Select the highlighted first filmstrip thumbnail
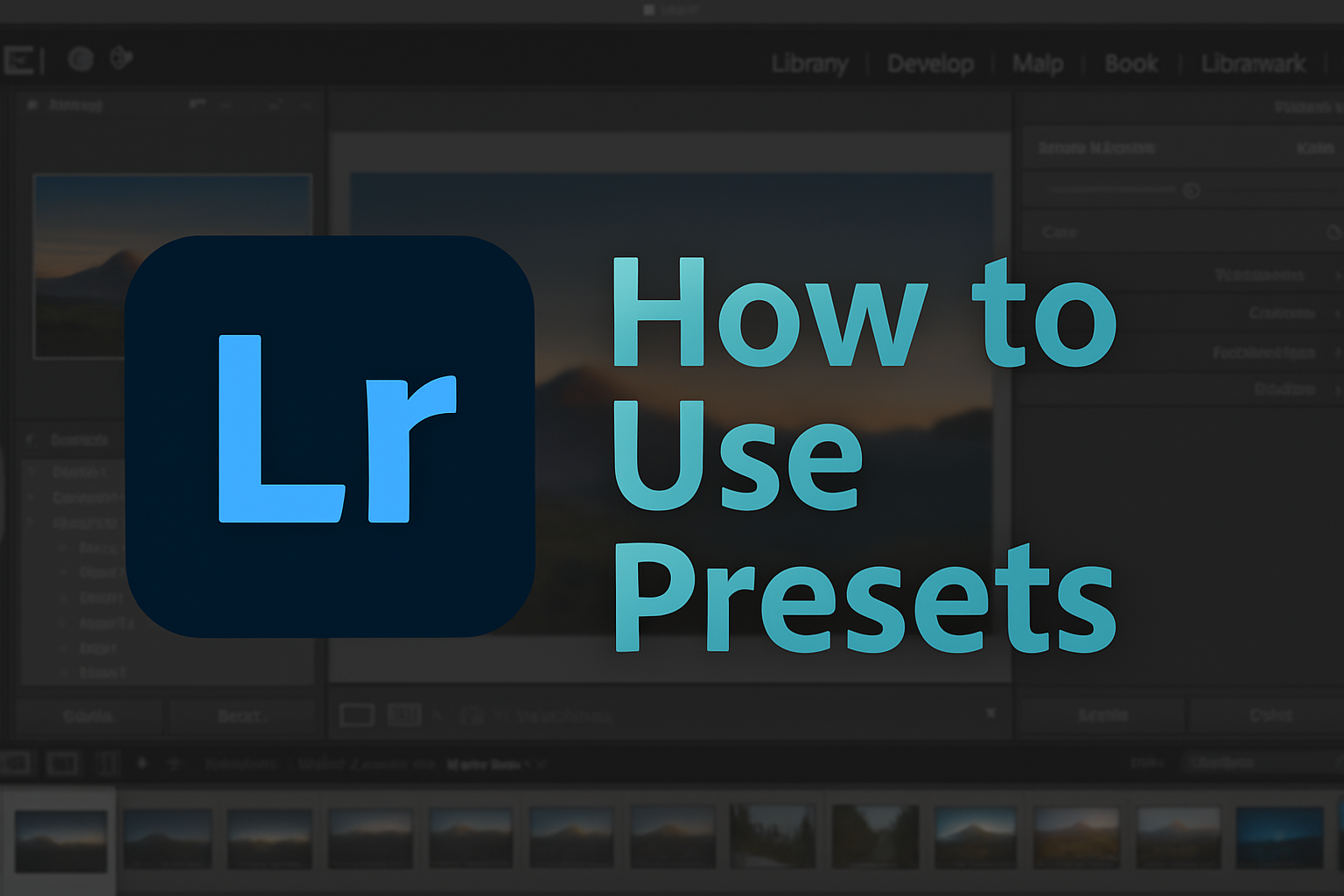 [61, 841]
